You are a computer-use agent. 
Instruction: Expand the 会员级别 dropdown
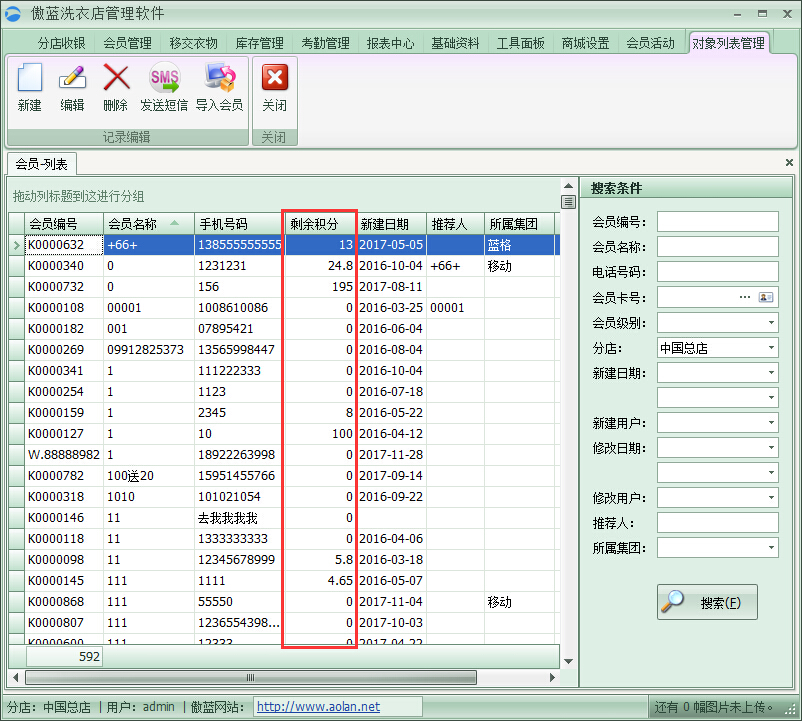point(771,323)
